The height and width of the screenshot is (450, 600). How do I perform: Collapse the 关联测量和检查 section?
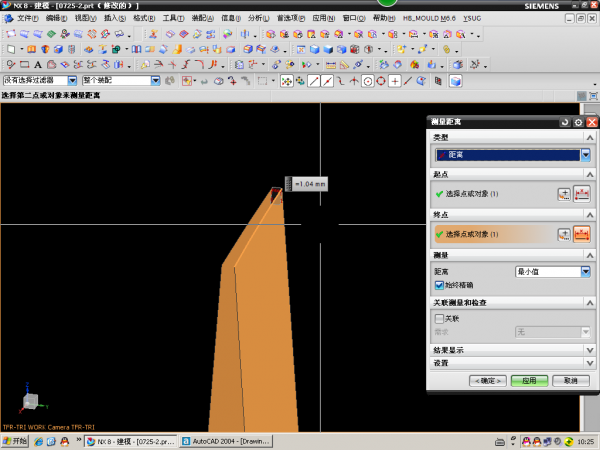coord(590,303)
